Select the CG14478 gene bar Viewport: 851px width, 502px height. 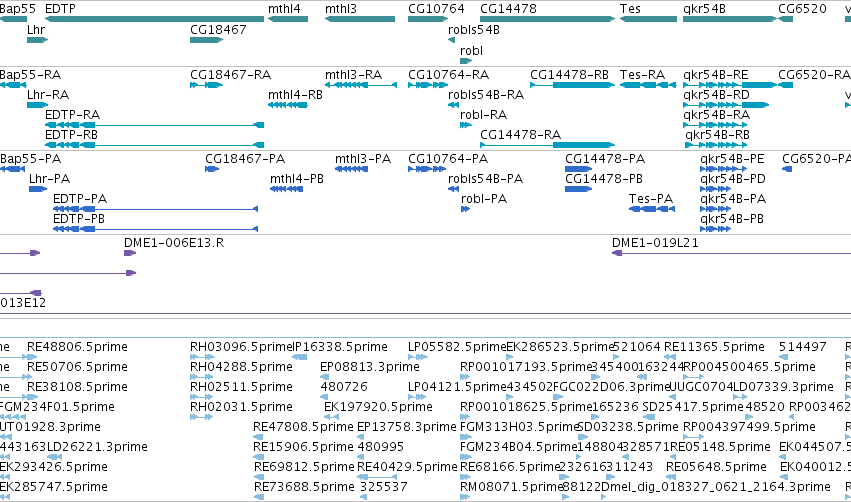[547, 19]
